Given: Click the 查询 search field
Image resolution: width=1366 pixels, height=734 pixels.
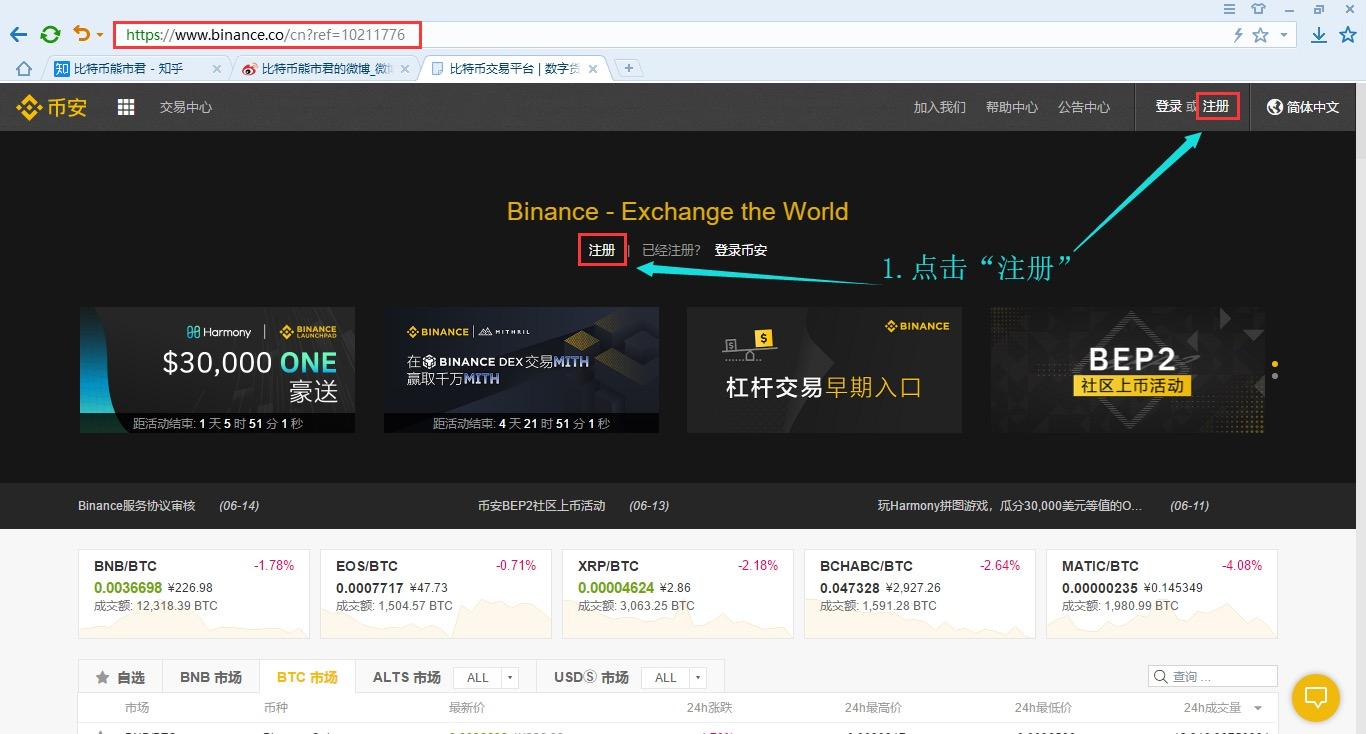Looking at the screenshot, I should (x=1213, y=677).
